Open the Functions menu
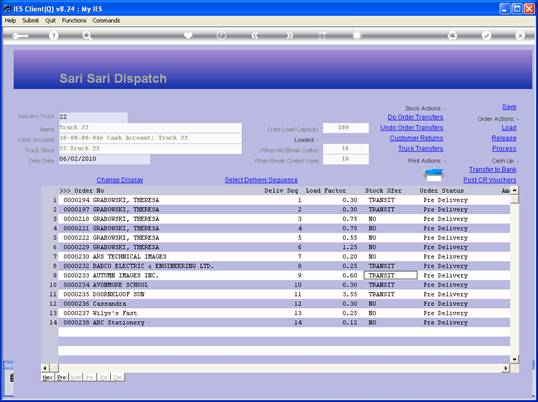This screenshot has height=402, width=538. (x=74, y=21)
